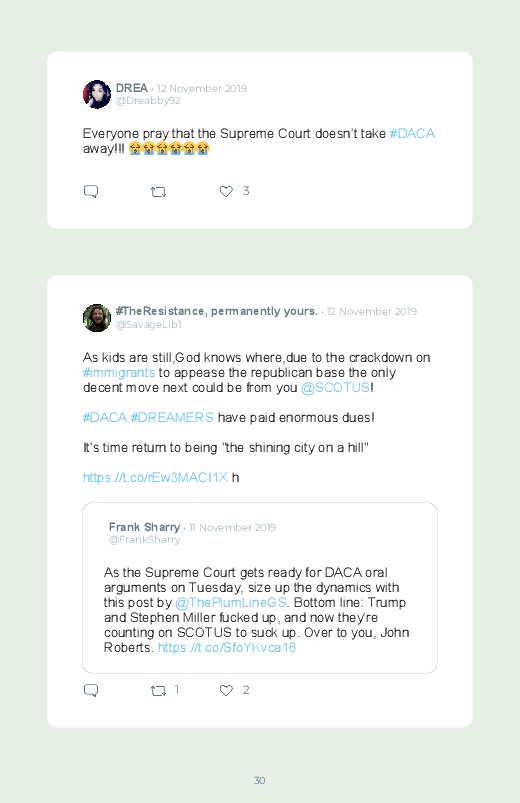Click reply icon on DREA's tweet
Screen dimensions: 520x803
[91, 192]
